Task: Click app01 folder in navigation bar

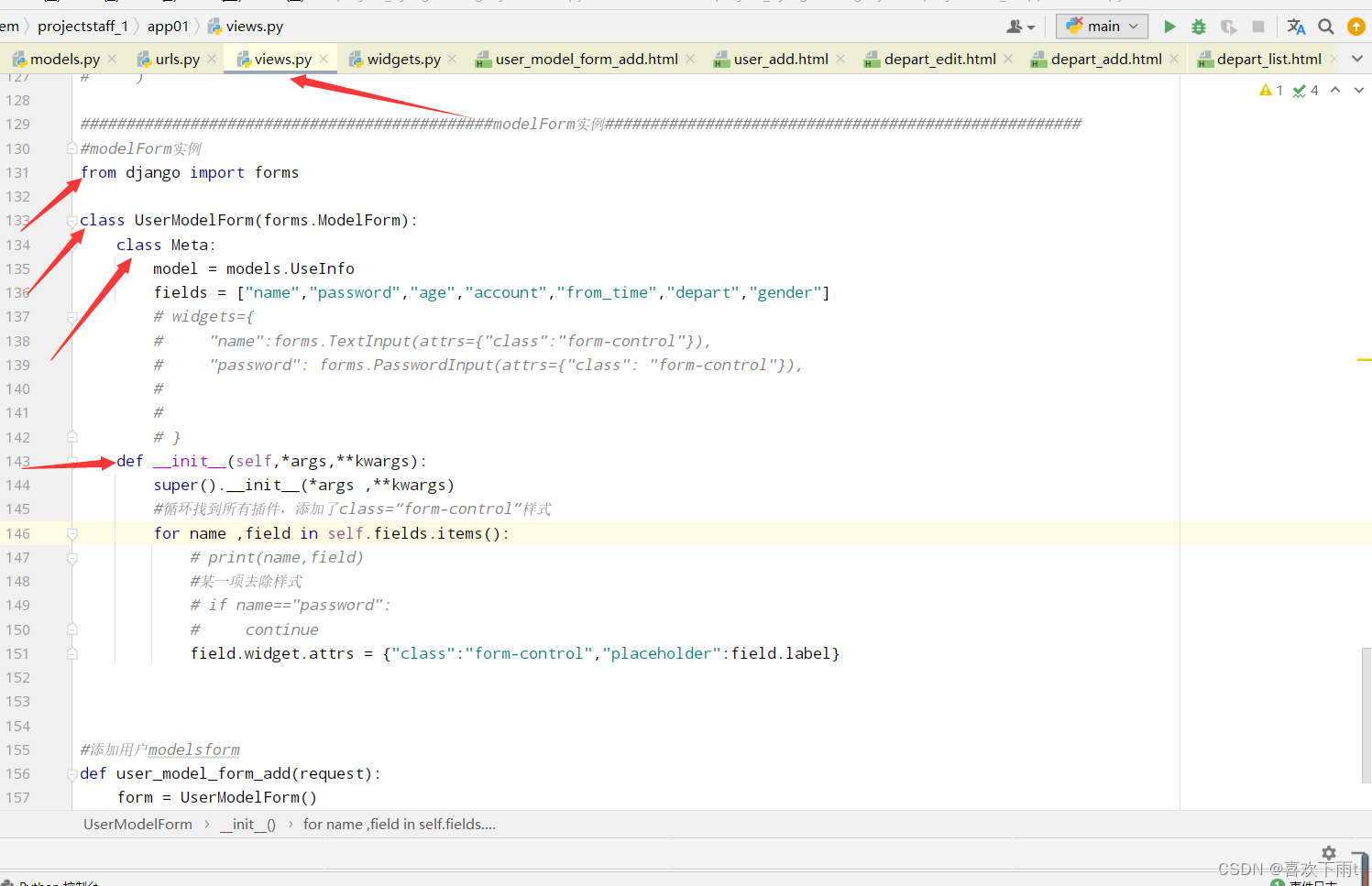Action: click(168, 27)
